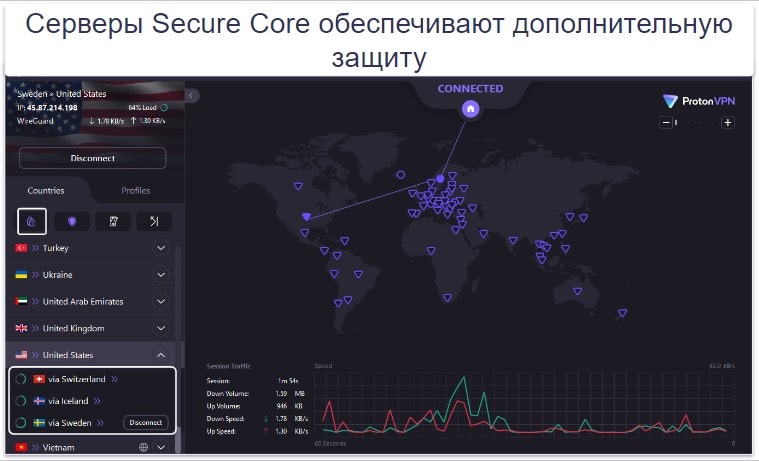
Task: Click the via Sweden load circle
Action: point(21,423)
